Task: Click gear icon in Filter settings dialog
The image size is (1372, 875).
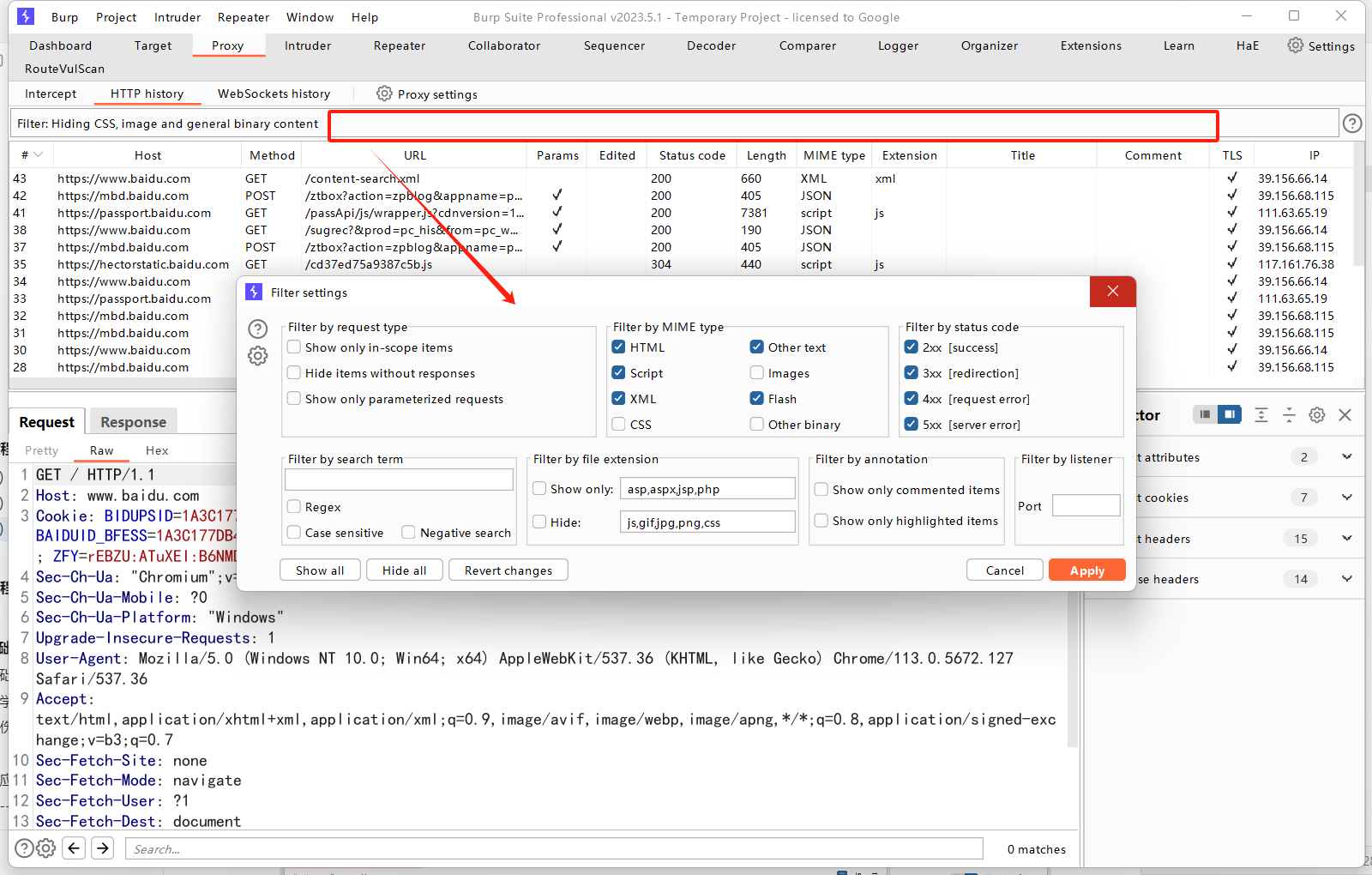Action: 257,356
